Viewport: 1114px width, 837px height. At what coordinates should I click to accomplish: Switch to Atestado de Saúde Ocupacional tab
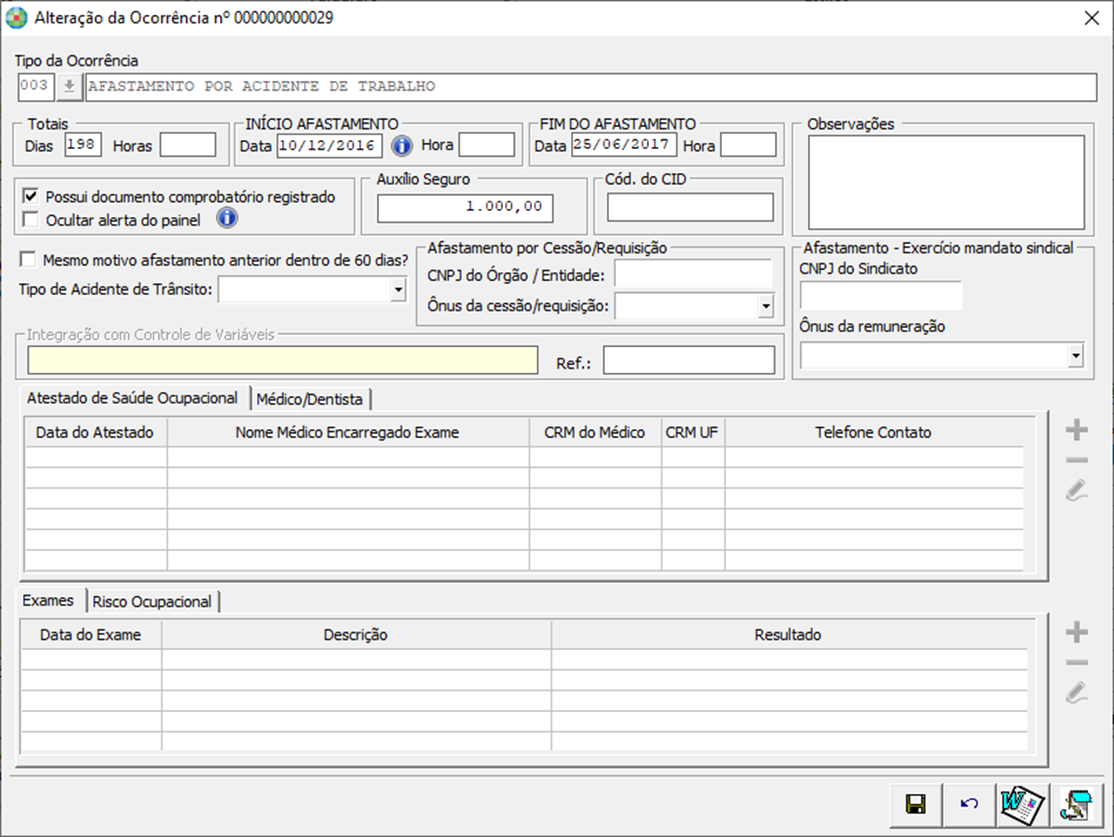(x=132, y=398)
